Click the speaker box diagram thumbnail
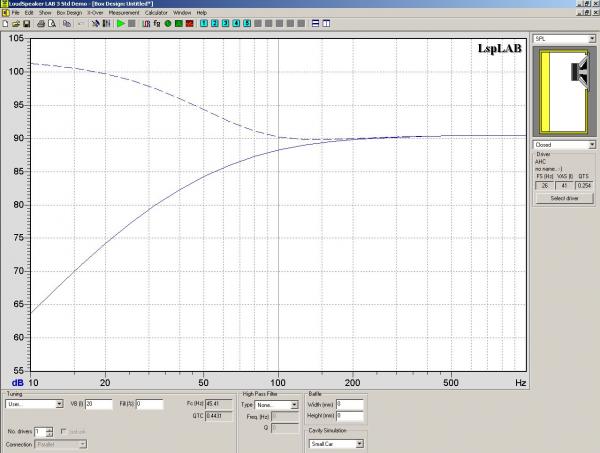The image size is (600, 453). 564,92
